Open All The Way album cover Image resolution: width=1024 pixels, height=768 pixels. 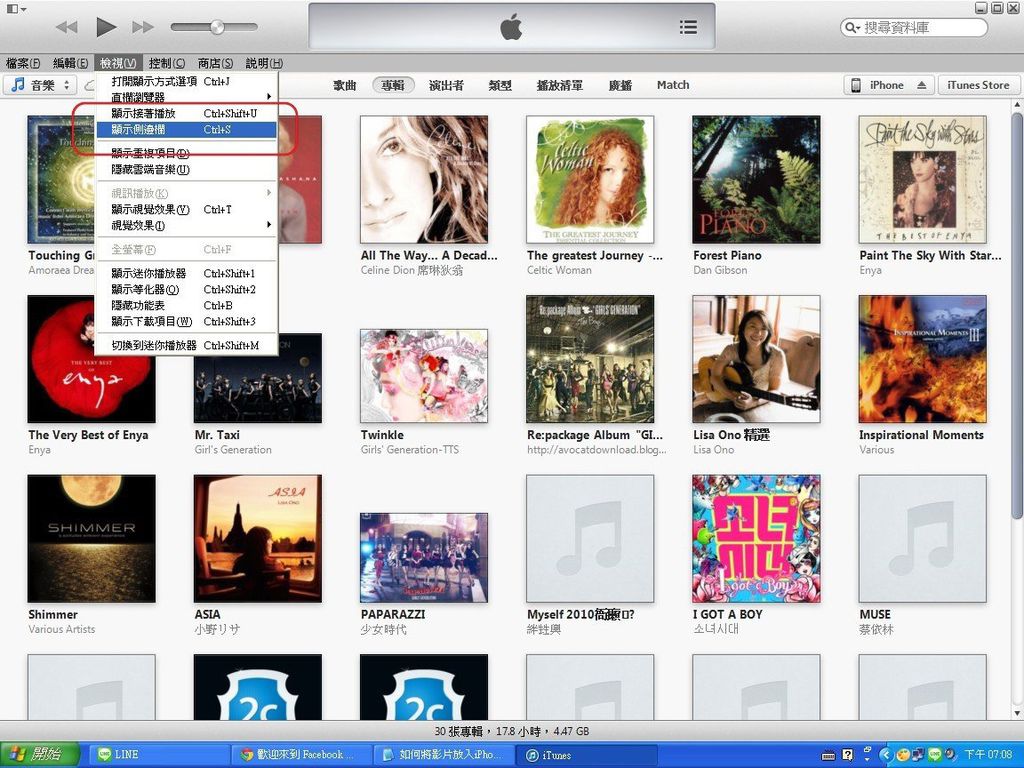pyautogui.click(x=424, y=180)
